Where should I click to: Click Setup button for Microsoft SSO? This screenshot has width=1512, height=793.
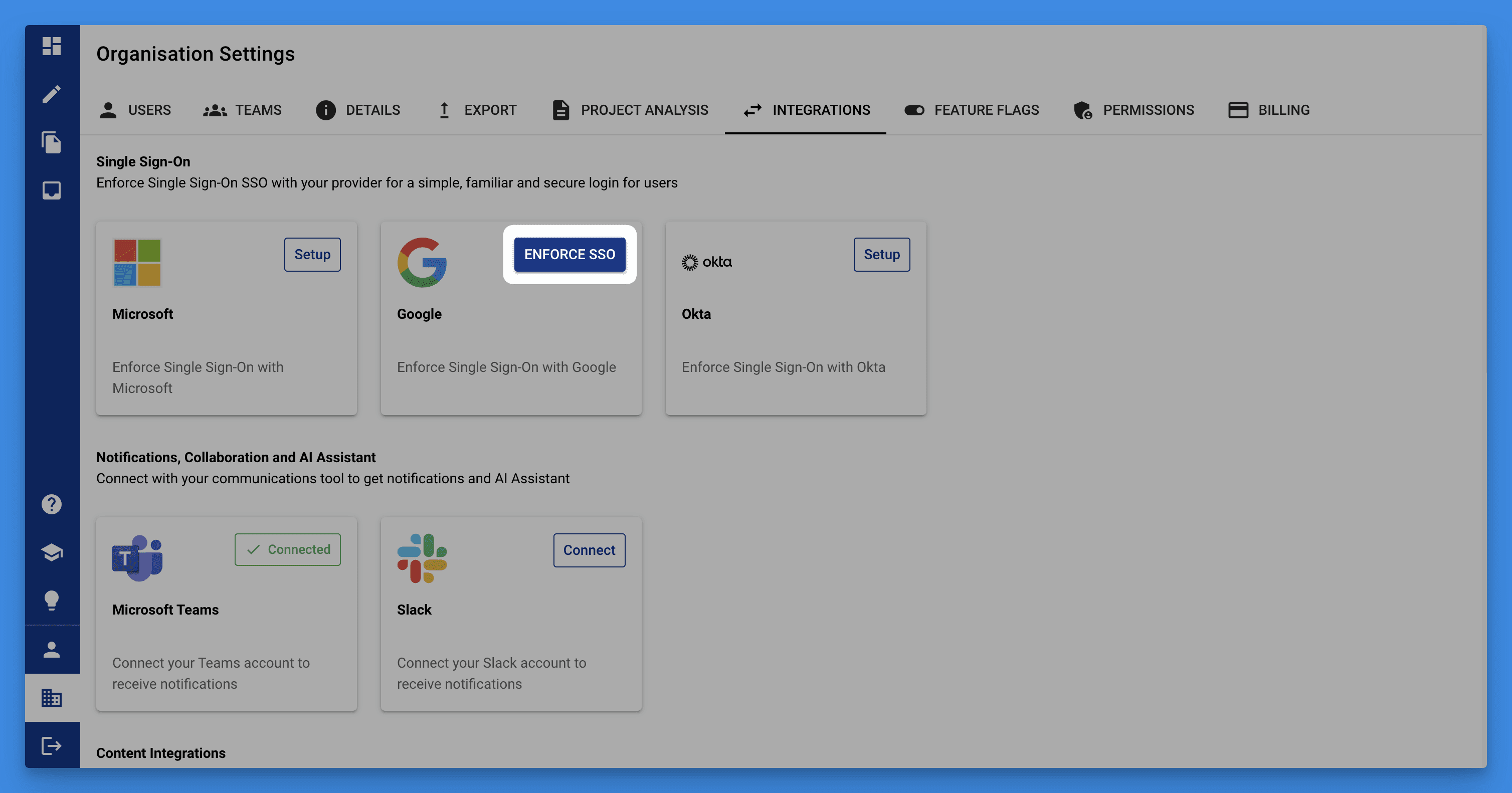tap(312, 255)
